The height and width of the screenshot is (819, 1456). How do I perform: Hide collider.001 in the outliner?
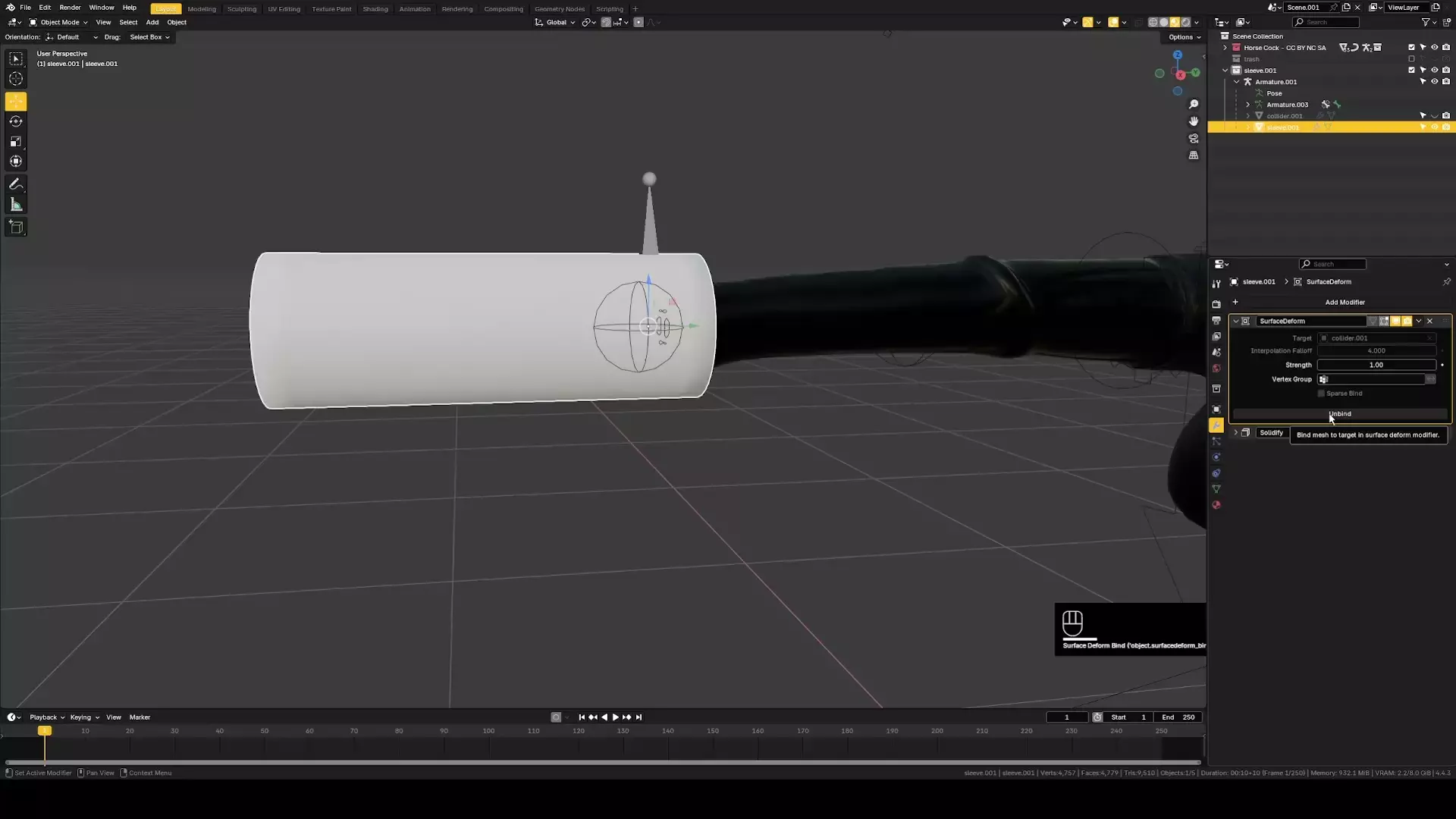pyautogui.click(x=1434, y=116)
